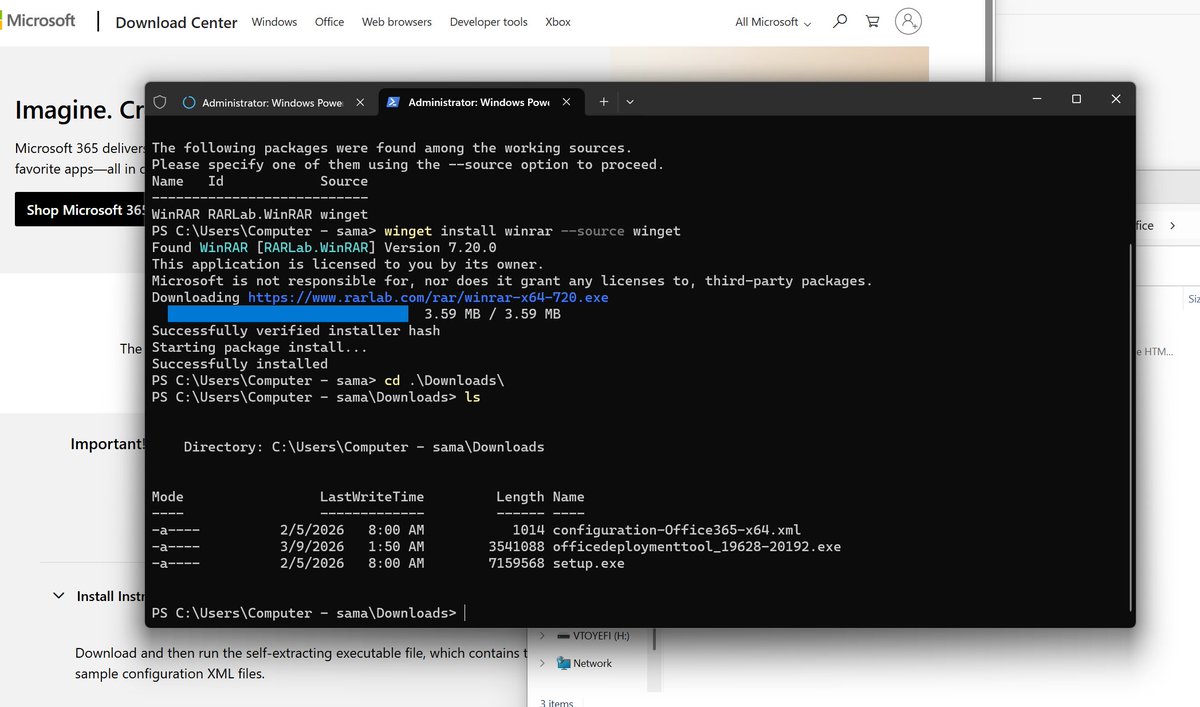
Task: Click the blue download progress bar
Action: point(288,314)
